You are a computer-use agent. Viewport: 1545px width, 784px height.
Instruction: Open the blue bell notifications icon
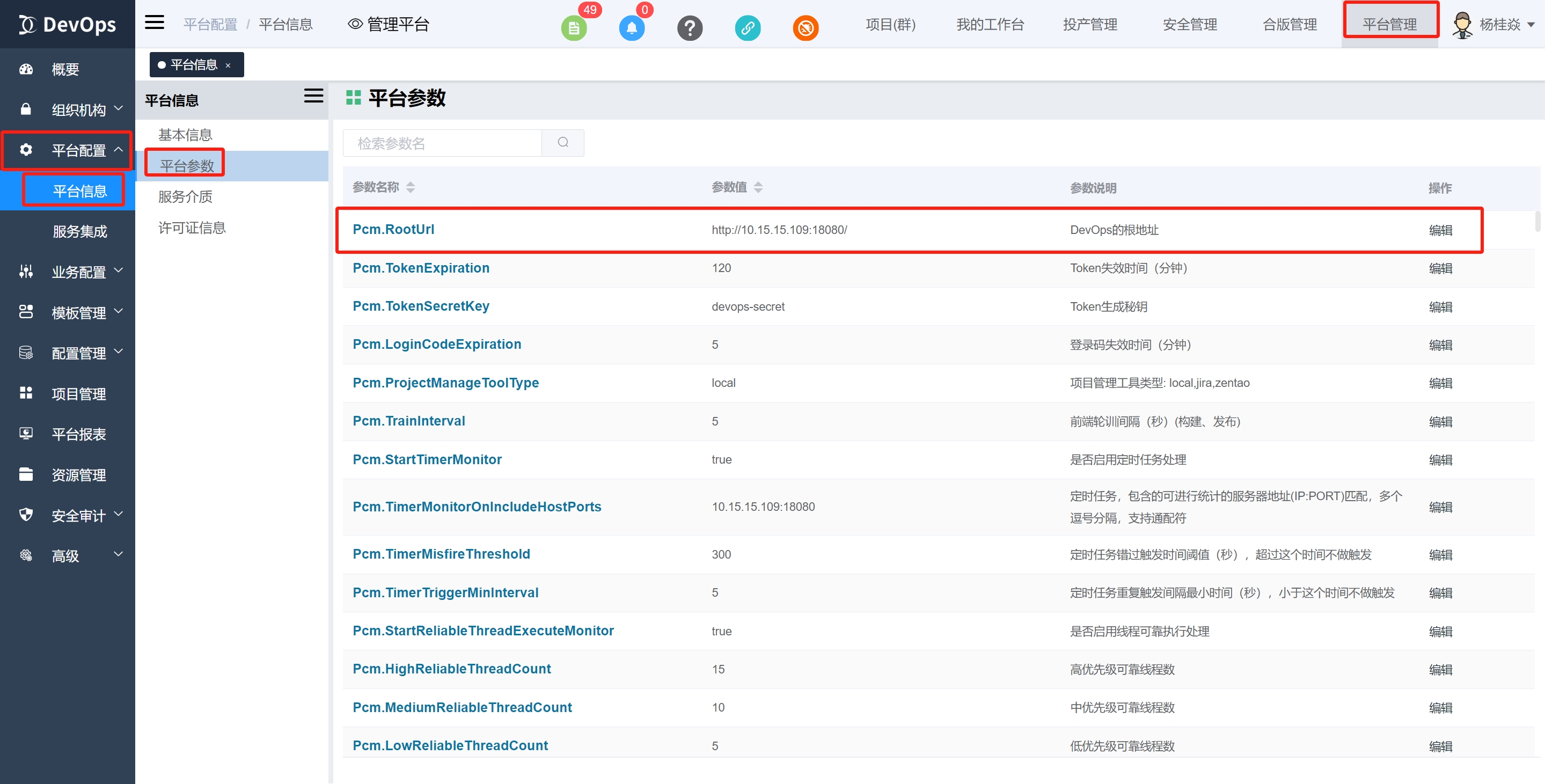631,27
